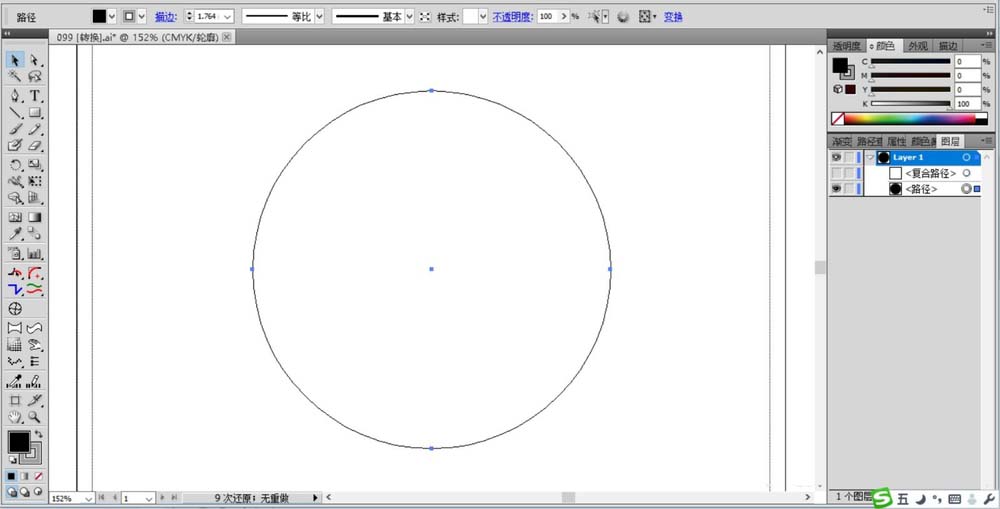The image size is (1000, 509).
Task: Click the K value field showing 100
Action: pos(967,103)
